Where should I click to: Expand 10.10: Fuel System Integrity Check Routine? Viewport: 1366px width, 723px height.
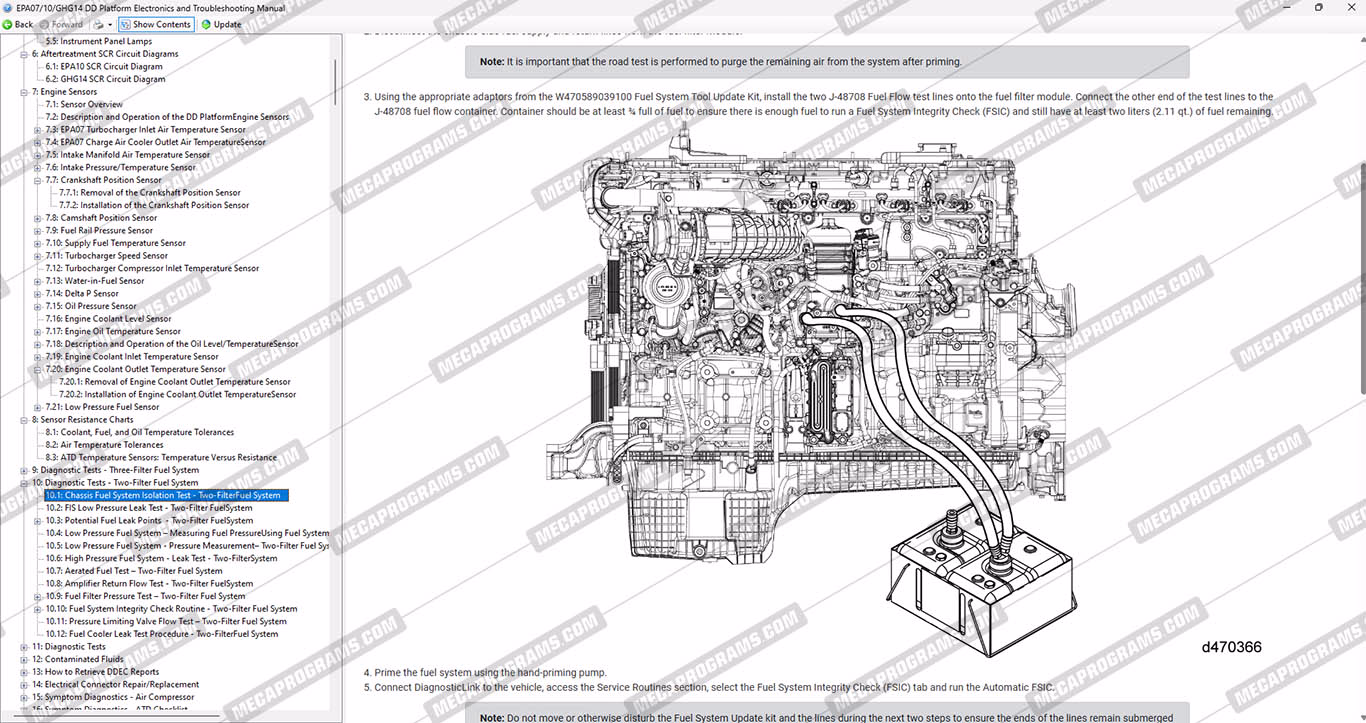38,609
